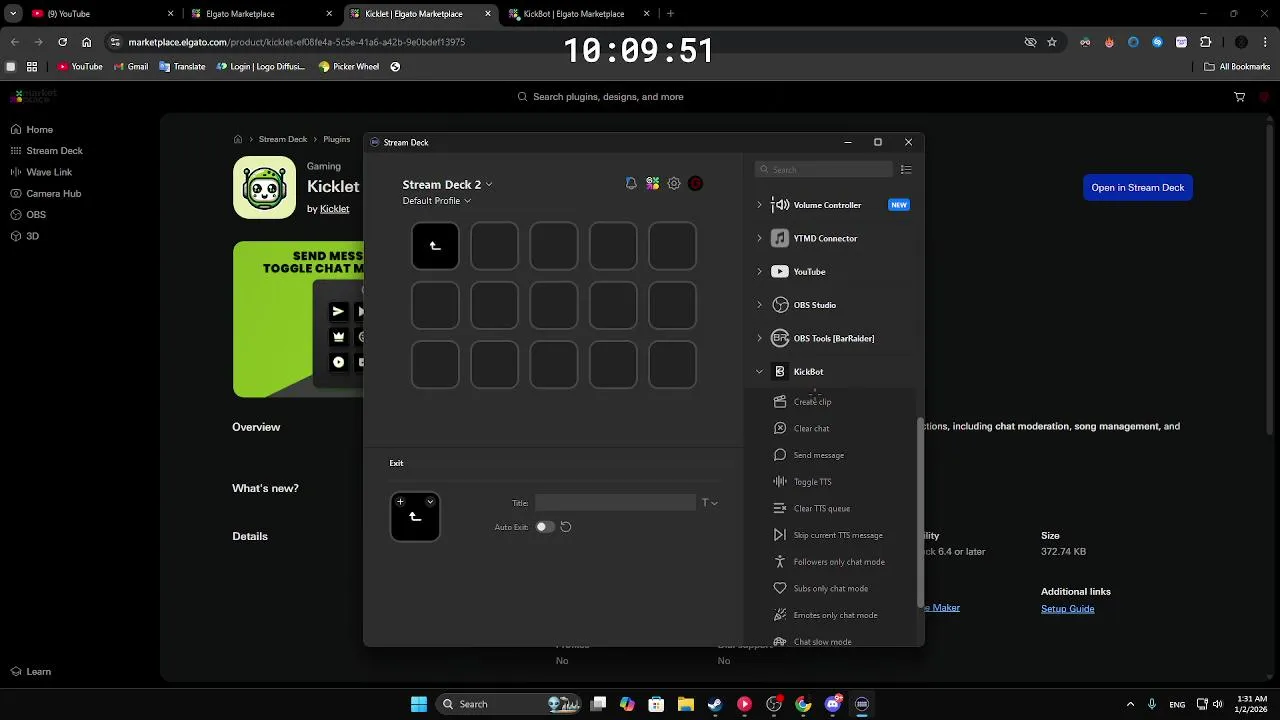Select the Followers only chat mode icon
This screenshot has width=1280, height=720.
780,562
